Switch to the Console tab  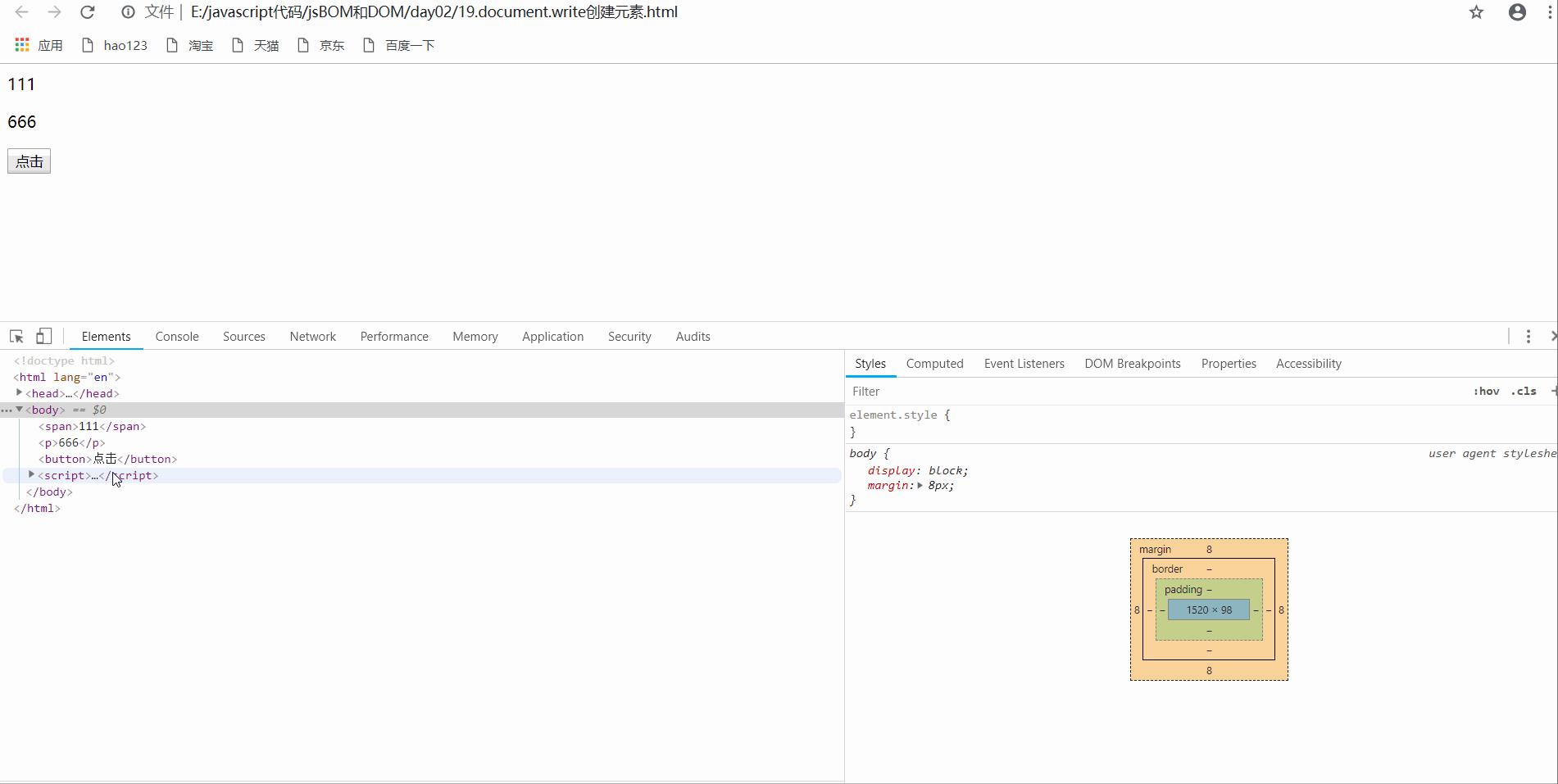(x=177, y=337)
